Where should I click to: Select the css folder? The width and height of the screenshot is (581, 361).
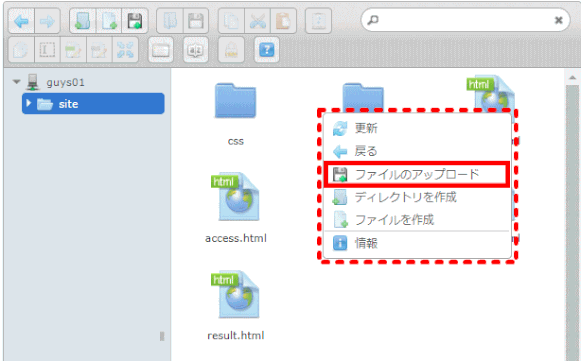(x=235, y=100)
